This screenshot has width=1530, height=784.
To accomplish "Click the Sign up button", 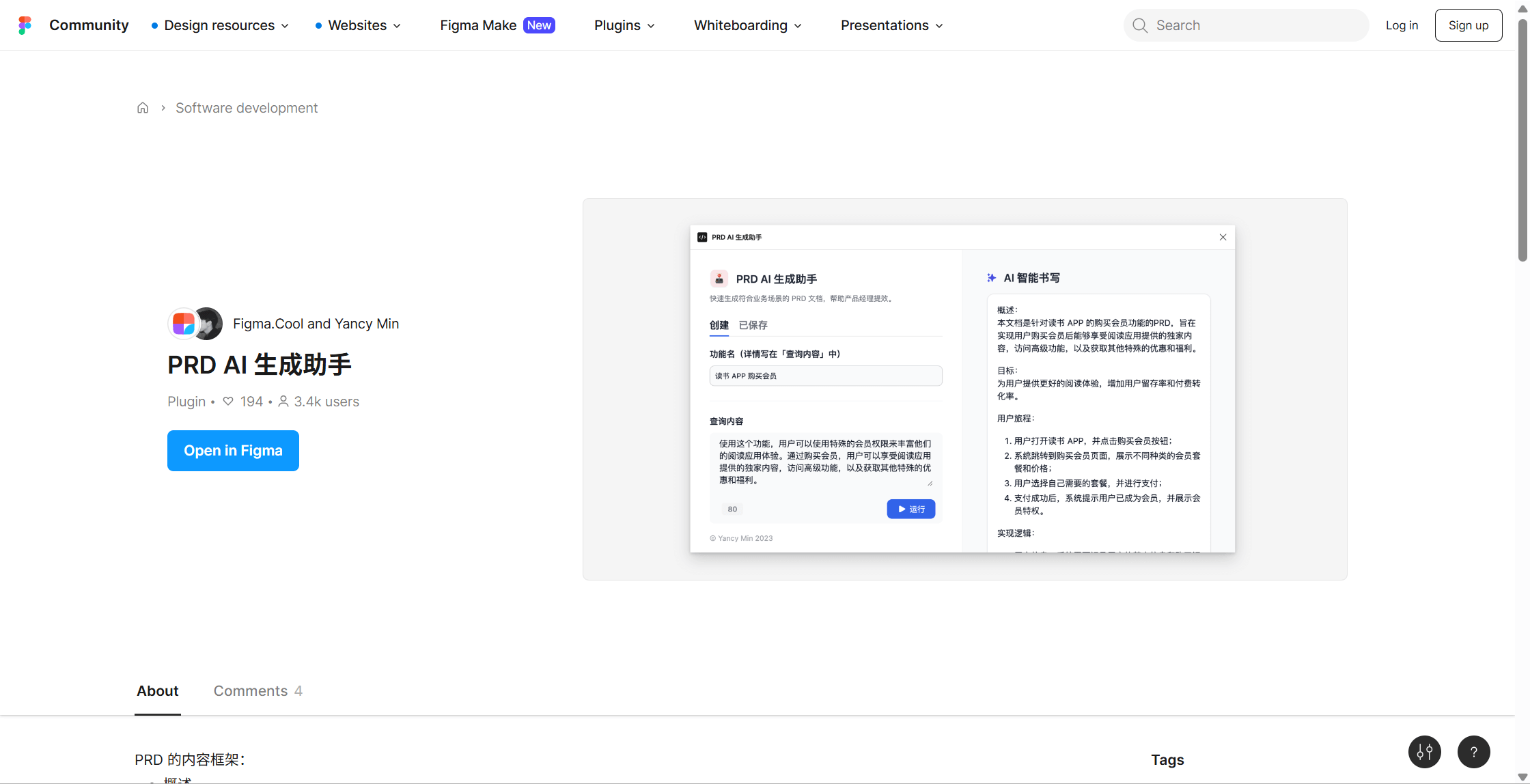I will click(1468, 25).
